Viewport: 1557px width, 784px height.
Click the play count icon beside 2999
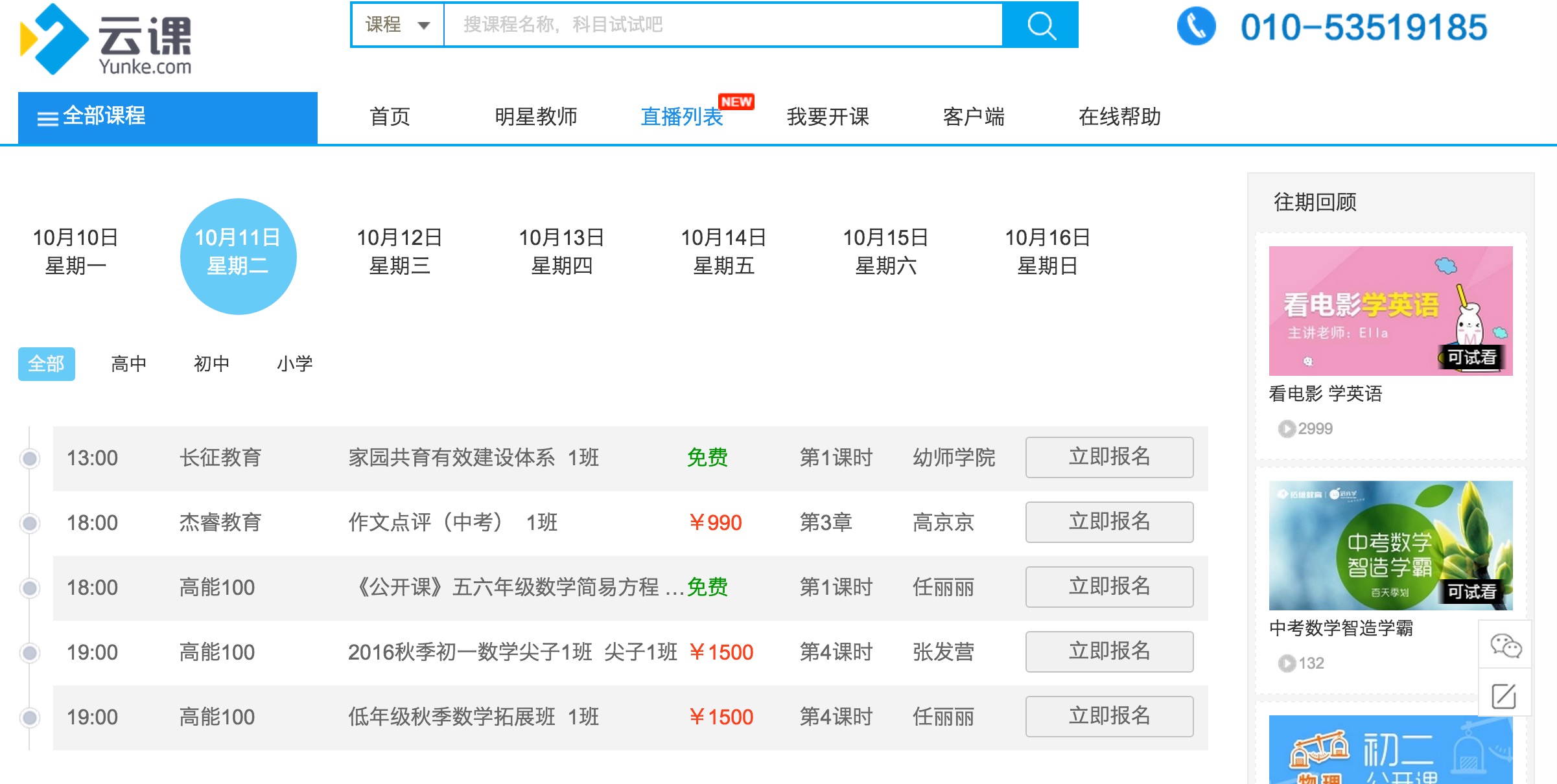1286,429
